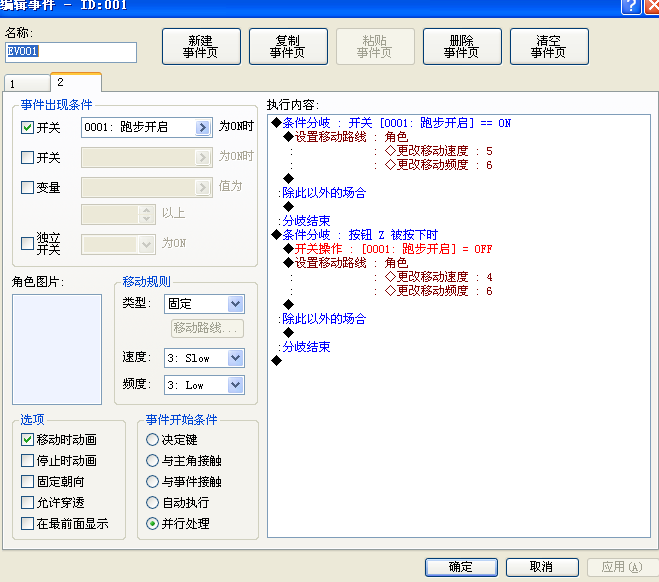The image size is (659, 582).
Task: Click the 新建事件页 button
Action: (x=201, y=47)
